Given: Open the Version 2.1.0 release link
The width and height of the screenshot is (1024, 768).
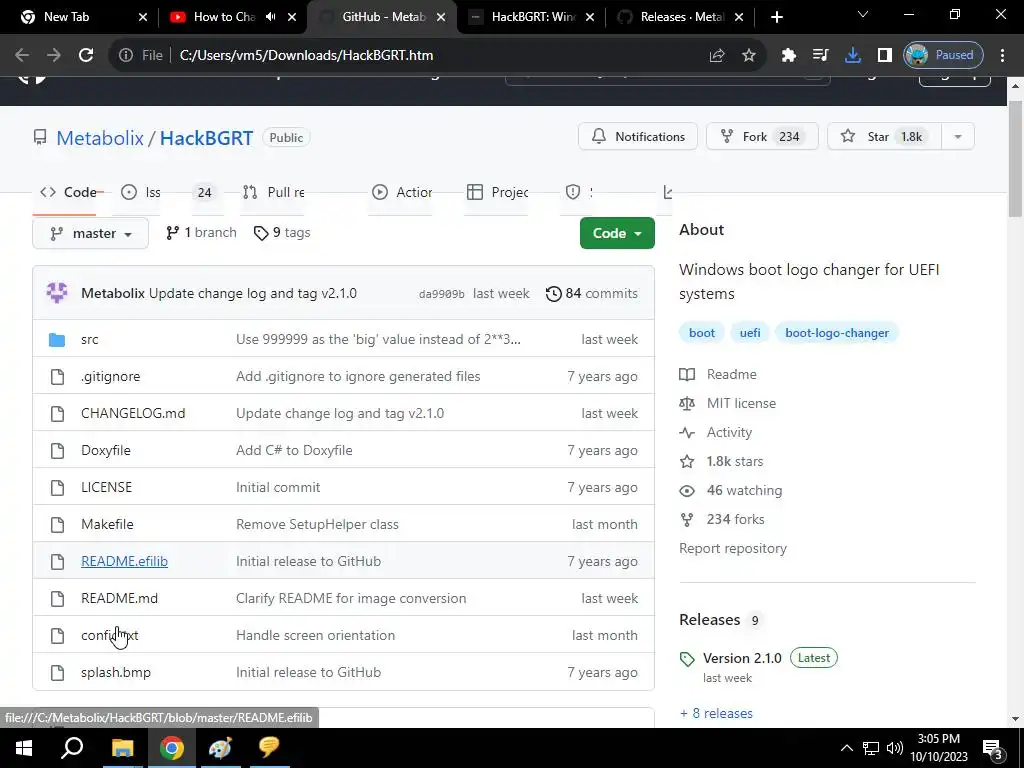Looking at the screenshot, I should tap(742, 658).
